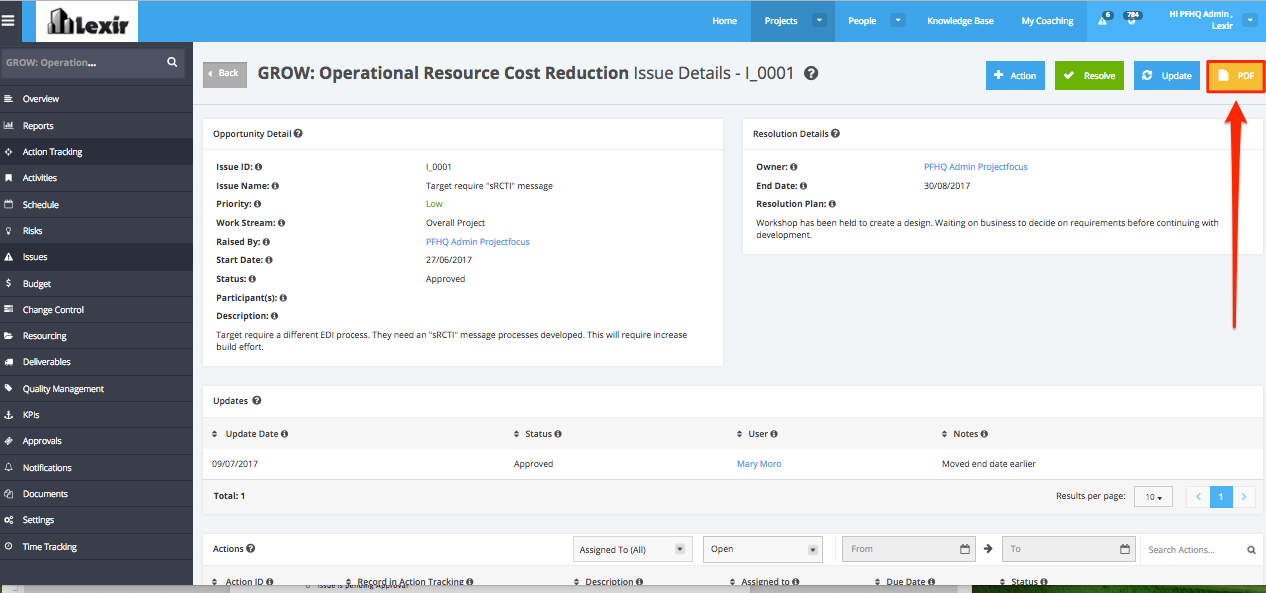
Task: Expand the Projects dropdown arrow
Action: pos(820,20)
